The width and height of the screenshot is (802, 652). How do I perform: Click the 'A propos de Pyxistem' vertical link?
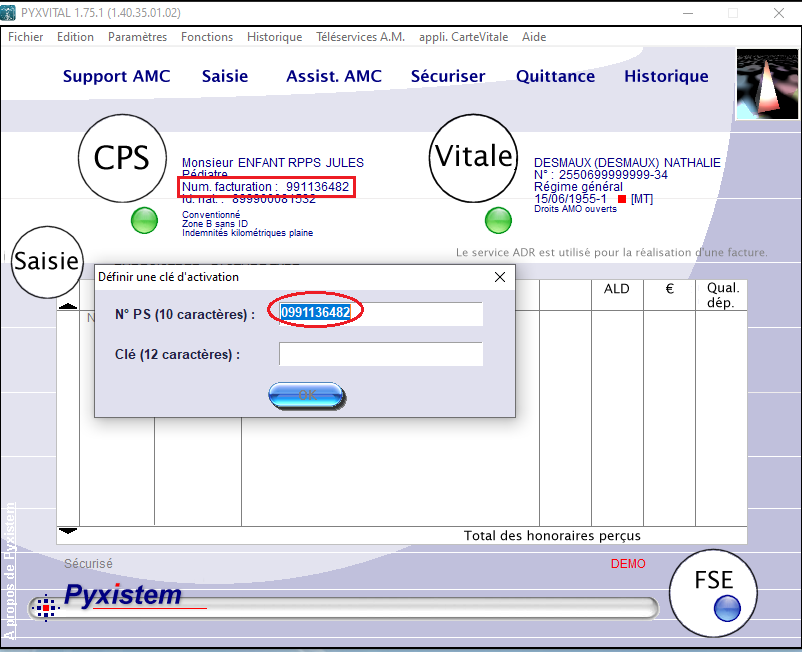(x=9, y=571)
